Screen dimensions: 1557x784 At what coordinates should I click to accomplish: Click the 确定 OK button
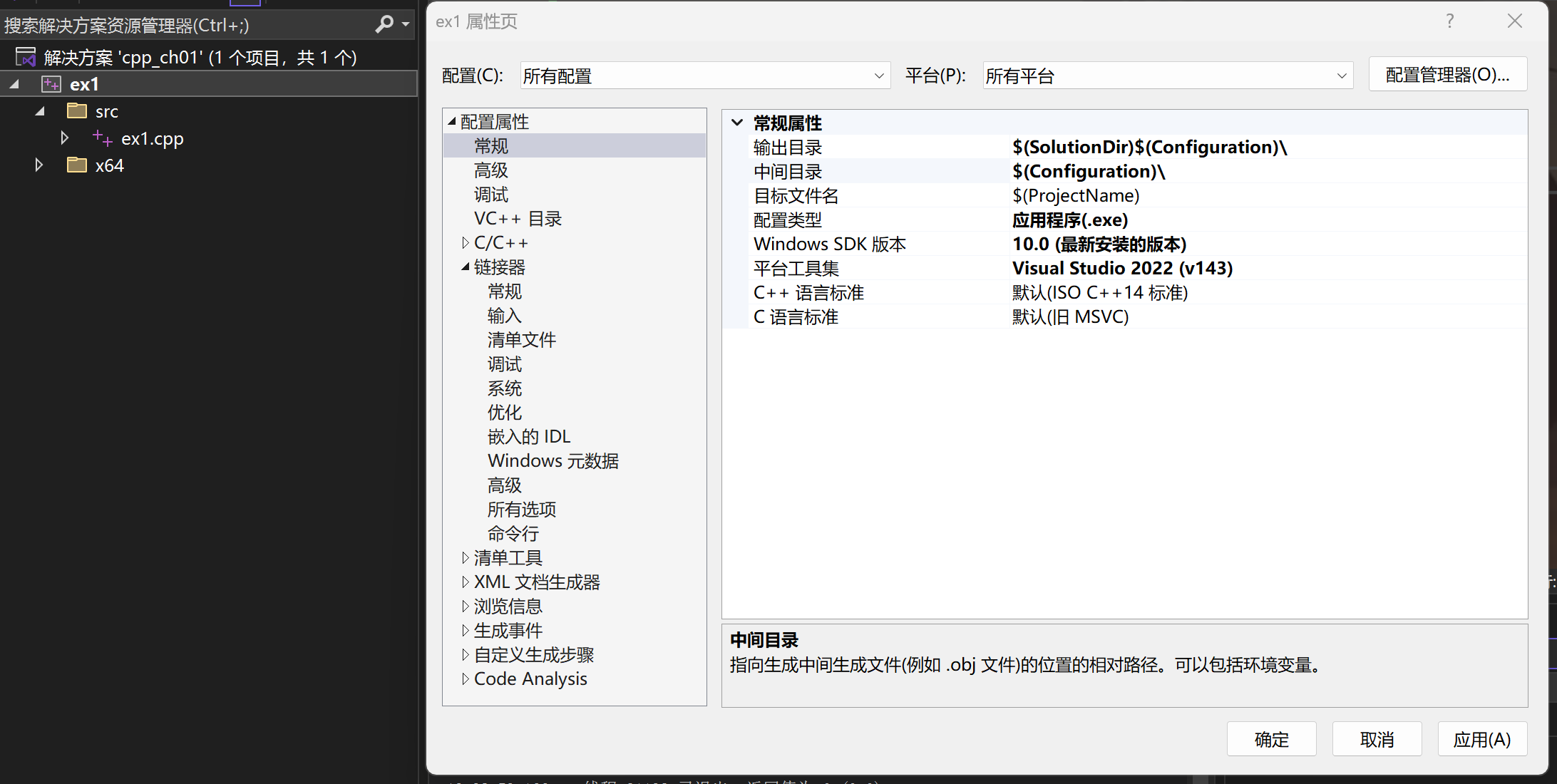tap(1271, 739)
